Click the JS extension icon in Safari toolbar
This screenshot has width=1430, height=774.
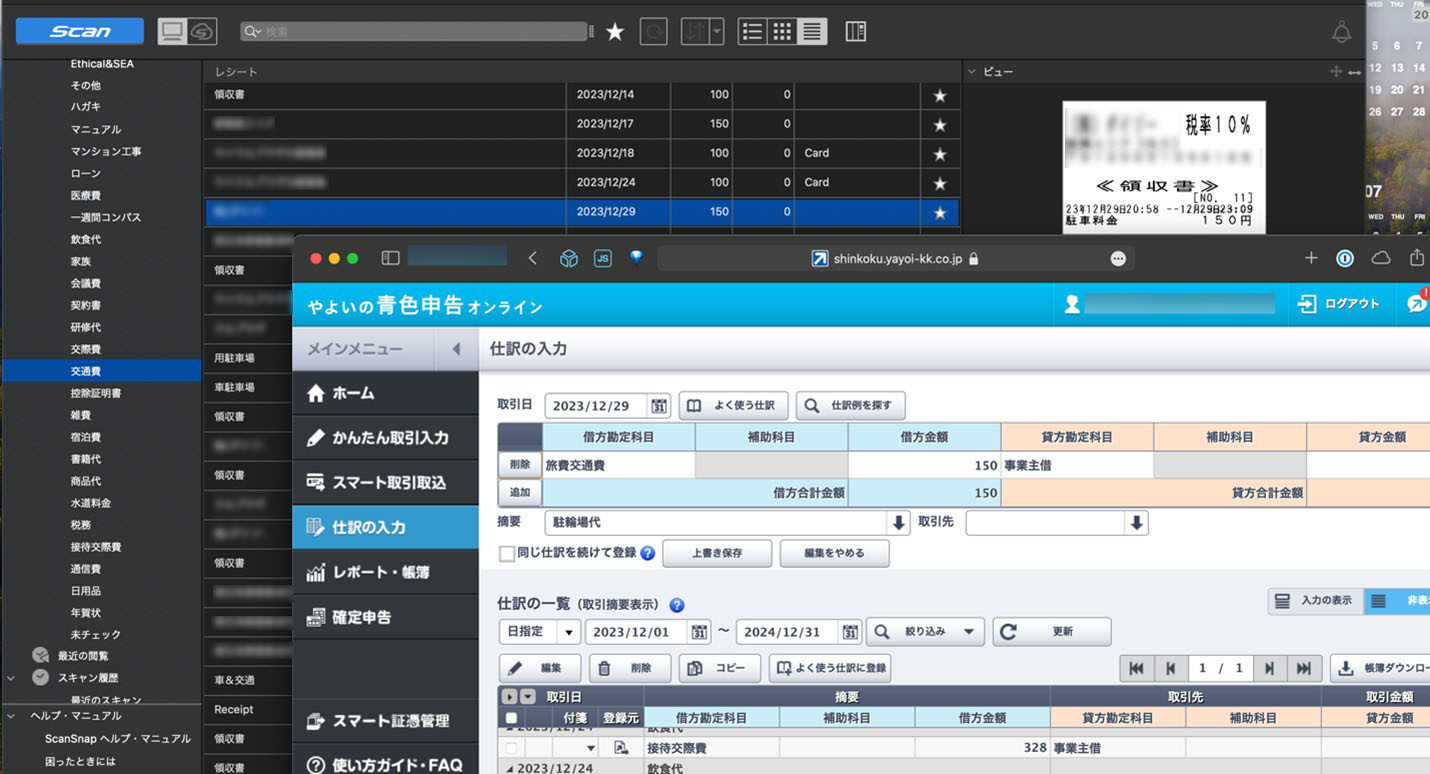point(602,258)
